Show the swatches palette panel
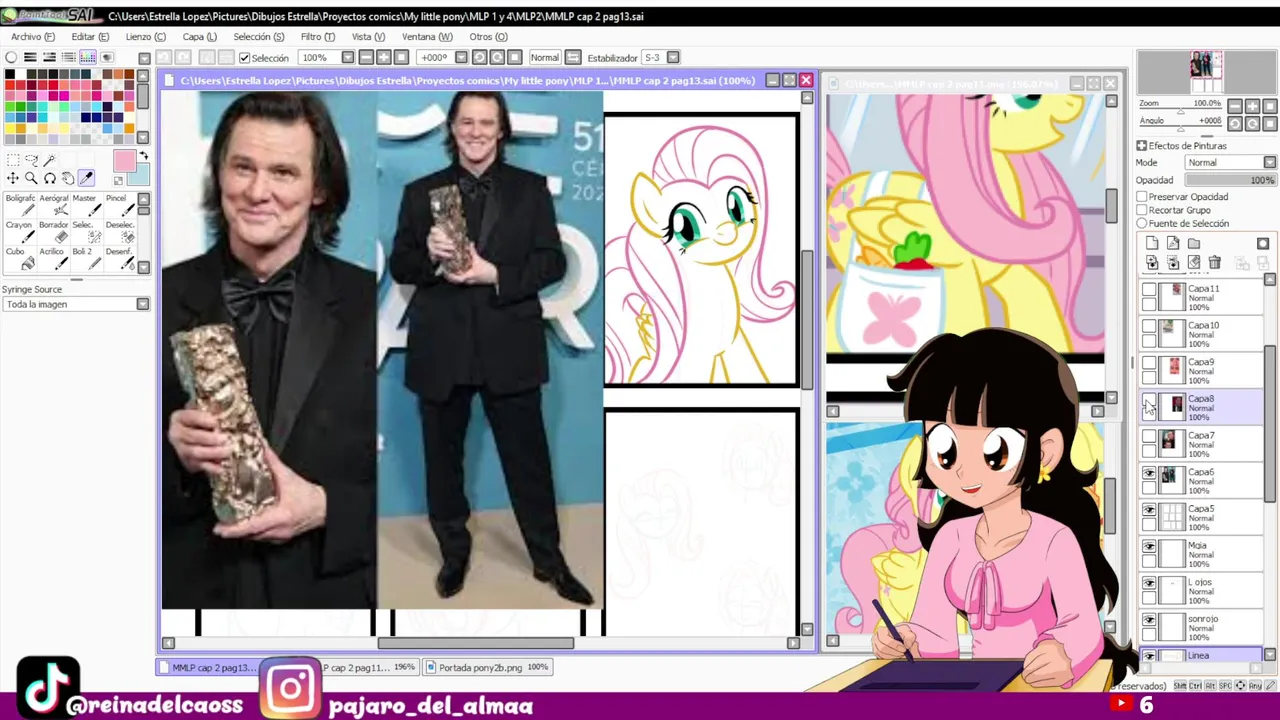 coord(88,57)
